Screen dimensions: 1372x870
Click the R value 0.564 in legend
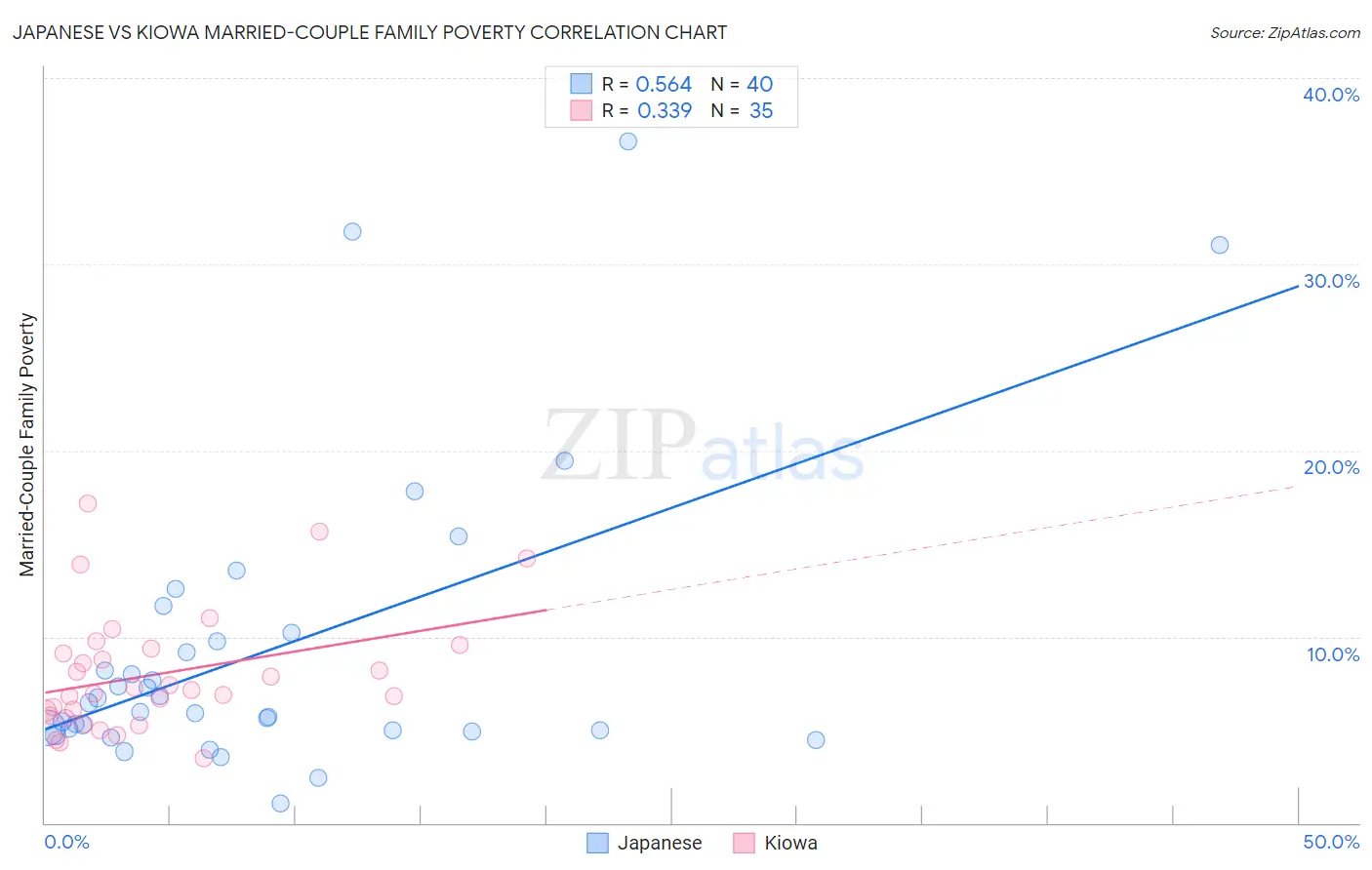[664, 84]
